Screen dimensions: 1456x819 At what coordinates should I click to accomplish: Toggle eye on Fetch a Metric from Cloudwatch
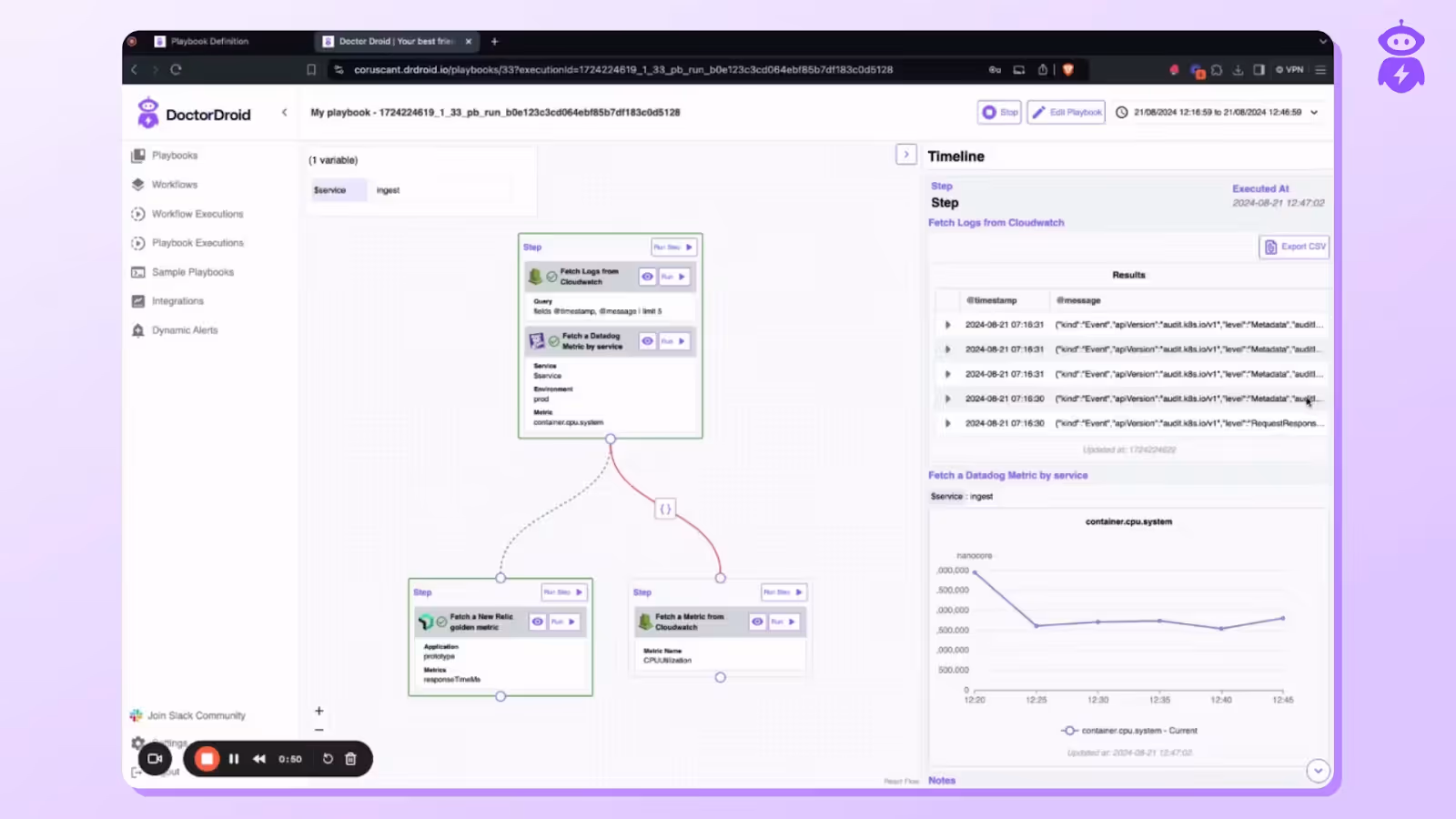757,622
